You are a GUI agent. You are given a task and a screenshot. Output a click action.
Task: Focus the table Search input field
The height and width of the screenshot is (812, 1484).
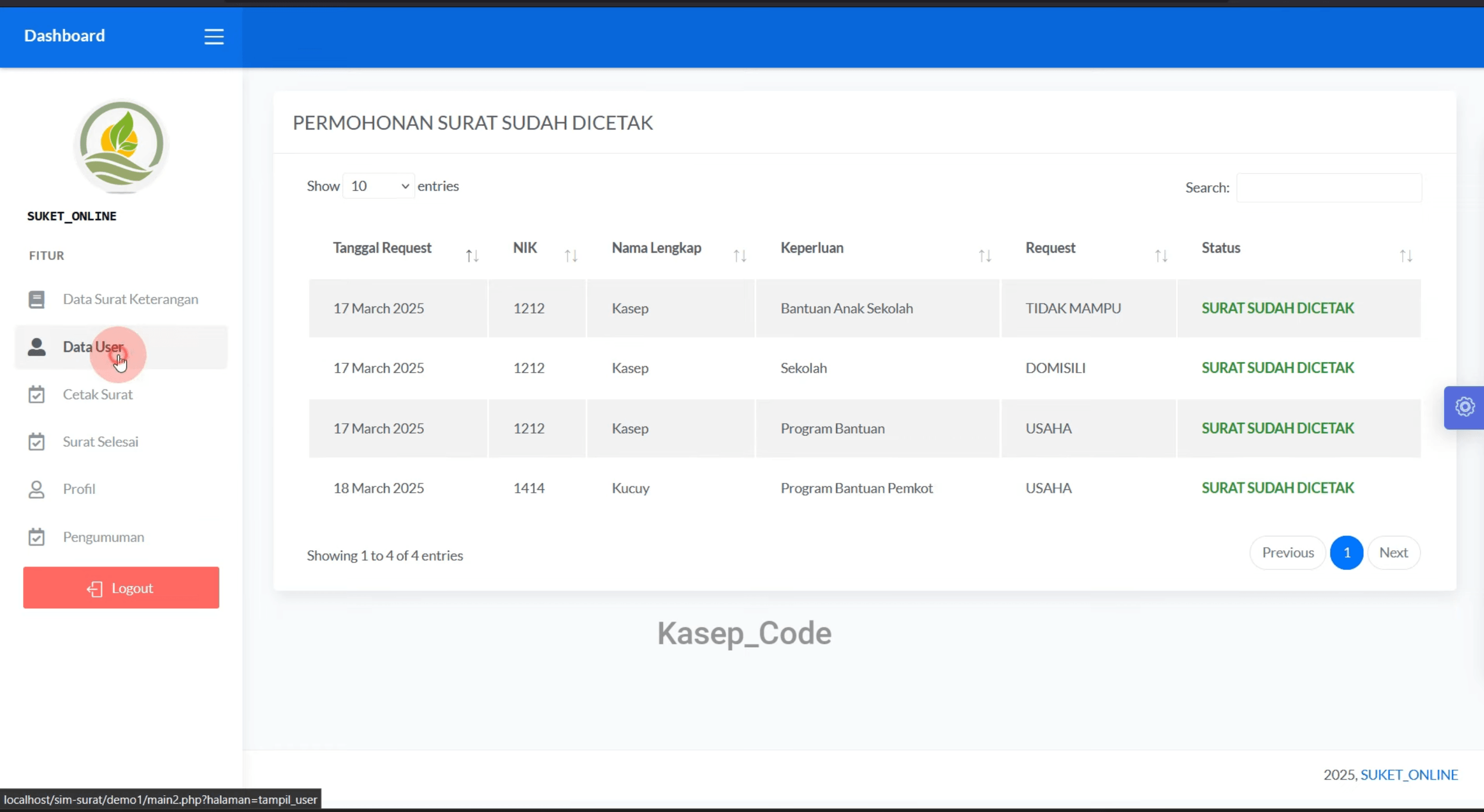pos(1329,188)
